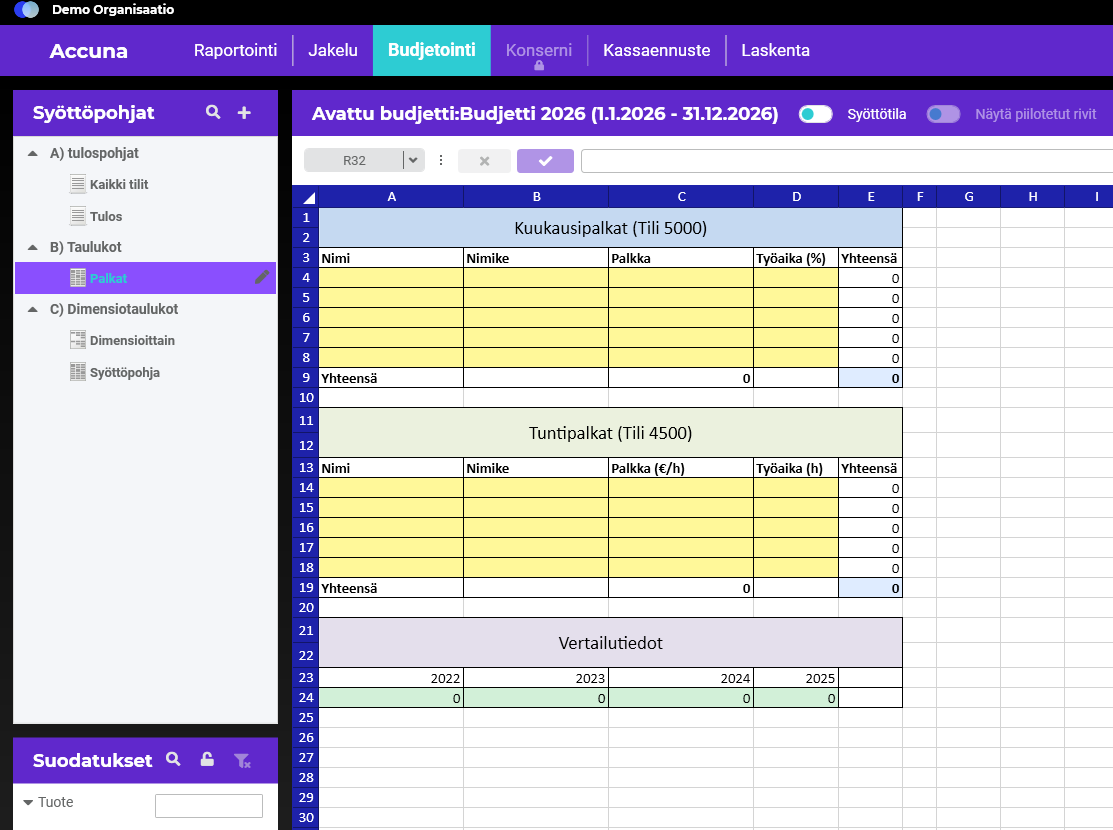Open Dimensioittain template
This screenshot has height=830, width=1113.
click(132, 341)
